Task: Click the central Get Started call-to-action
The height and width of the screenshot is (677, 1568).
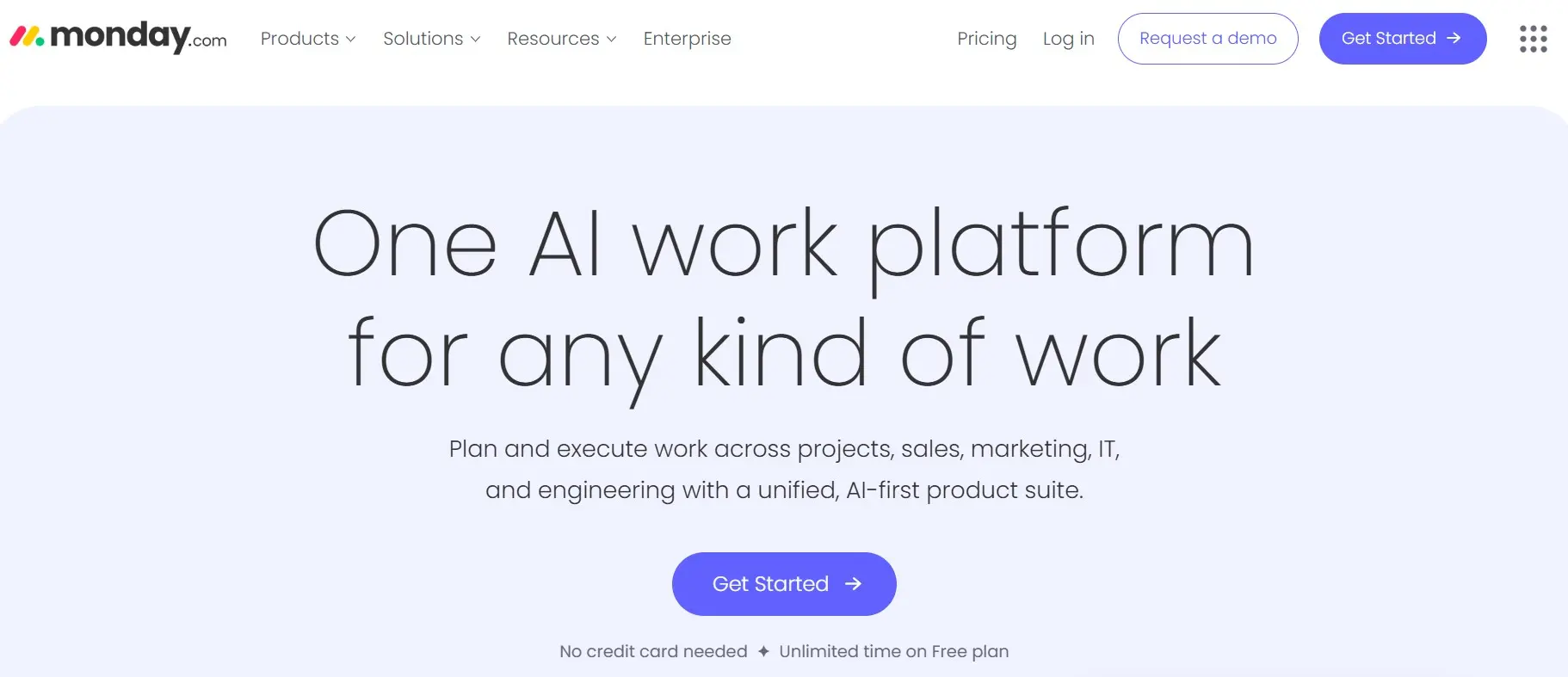Action: (783, 584)
